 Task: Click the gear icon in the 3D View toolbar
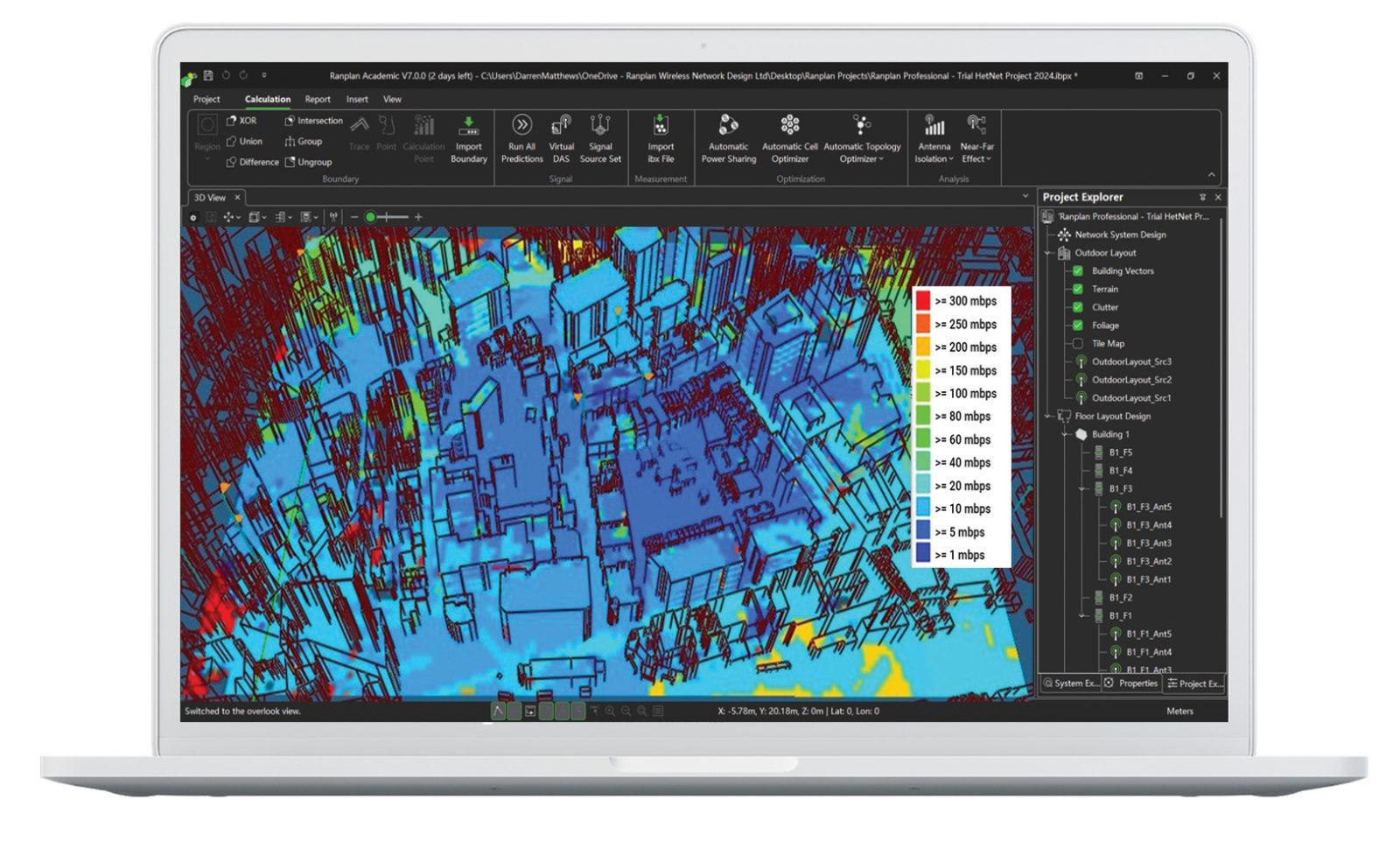[x=193, y=217]
